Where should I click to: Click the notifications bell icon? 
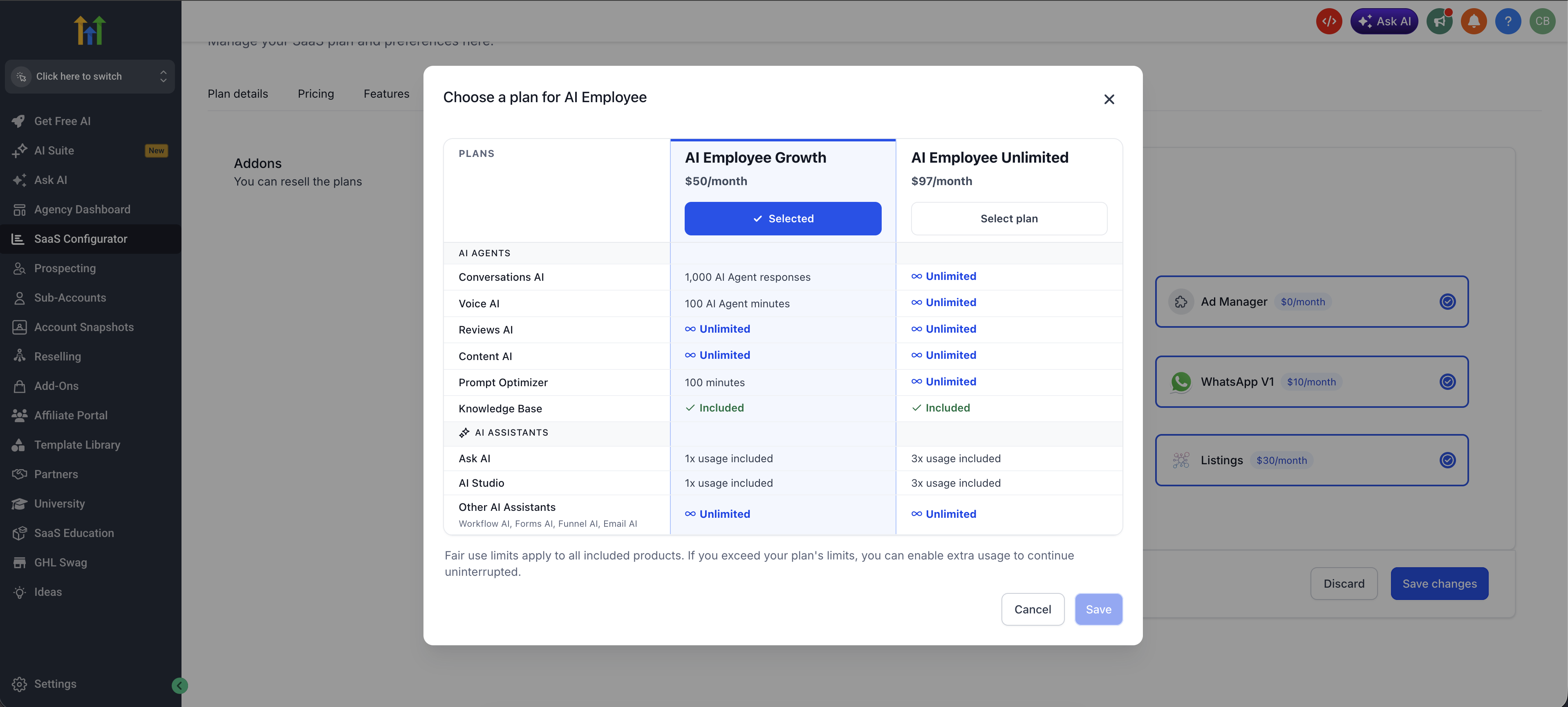[x=1474, y=21]
